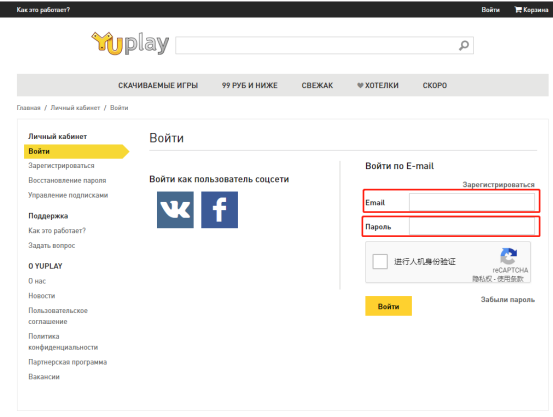Log in with the VK icon
553x417 pixels.
point(175,210)
